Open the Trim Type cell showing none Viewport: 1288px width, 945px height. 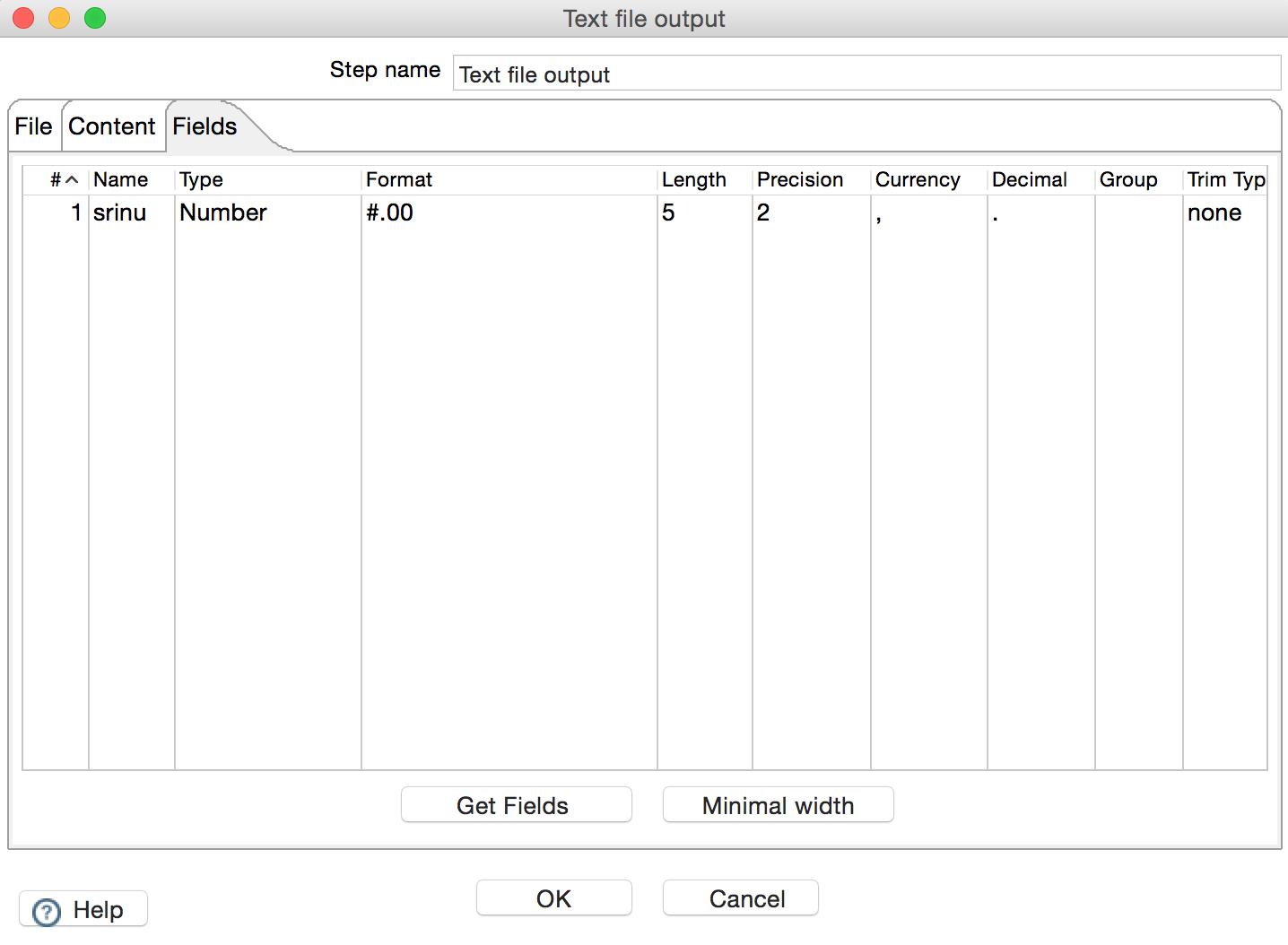(1223, 212)
